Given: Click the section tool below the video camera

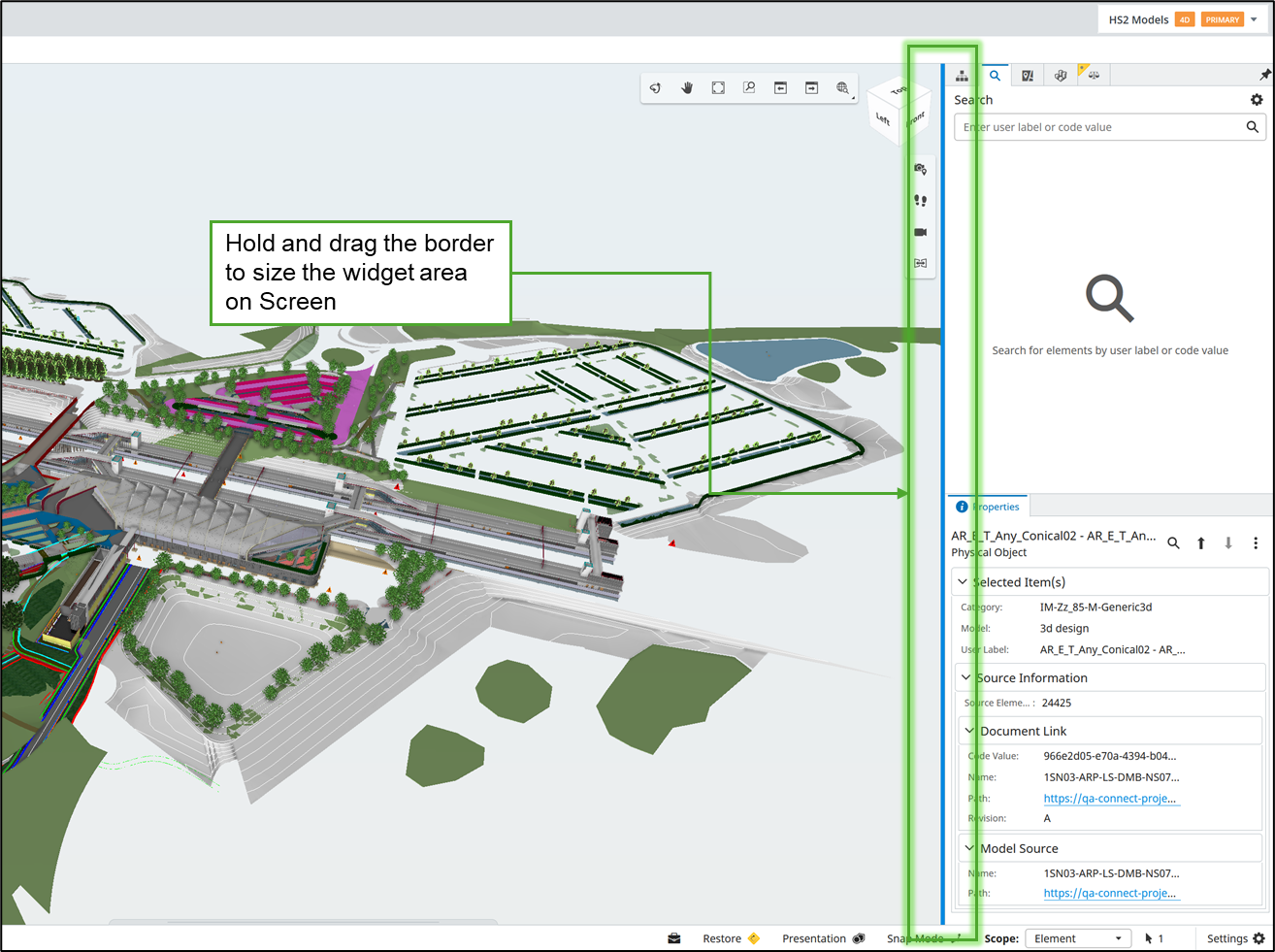Looking at the screenshot, I should (921, 263).
